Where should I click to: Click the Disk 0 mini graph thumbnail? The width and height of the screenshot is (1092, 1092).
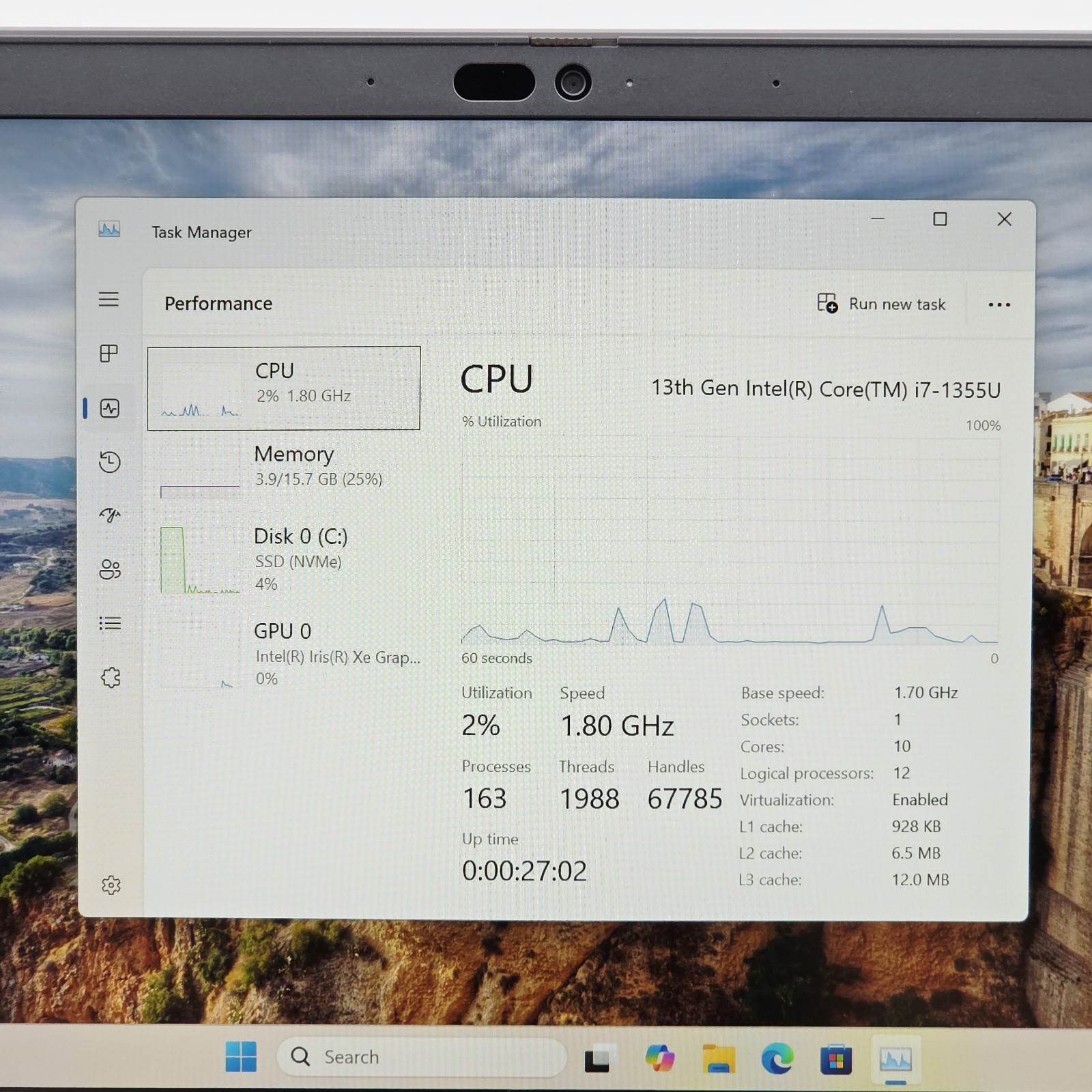pos(200,560)
